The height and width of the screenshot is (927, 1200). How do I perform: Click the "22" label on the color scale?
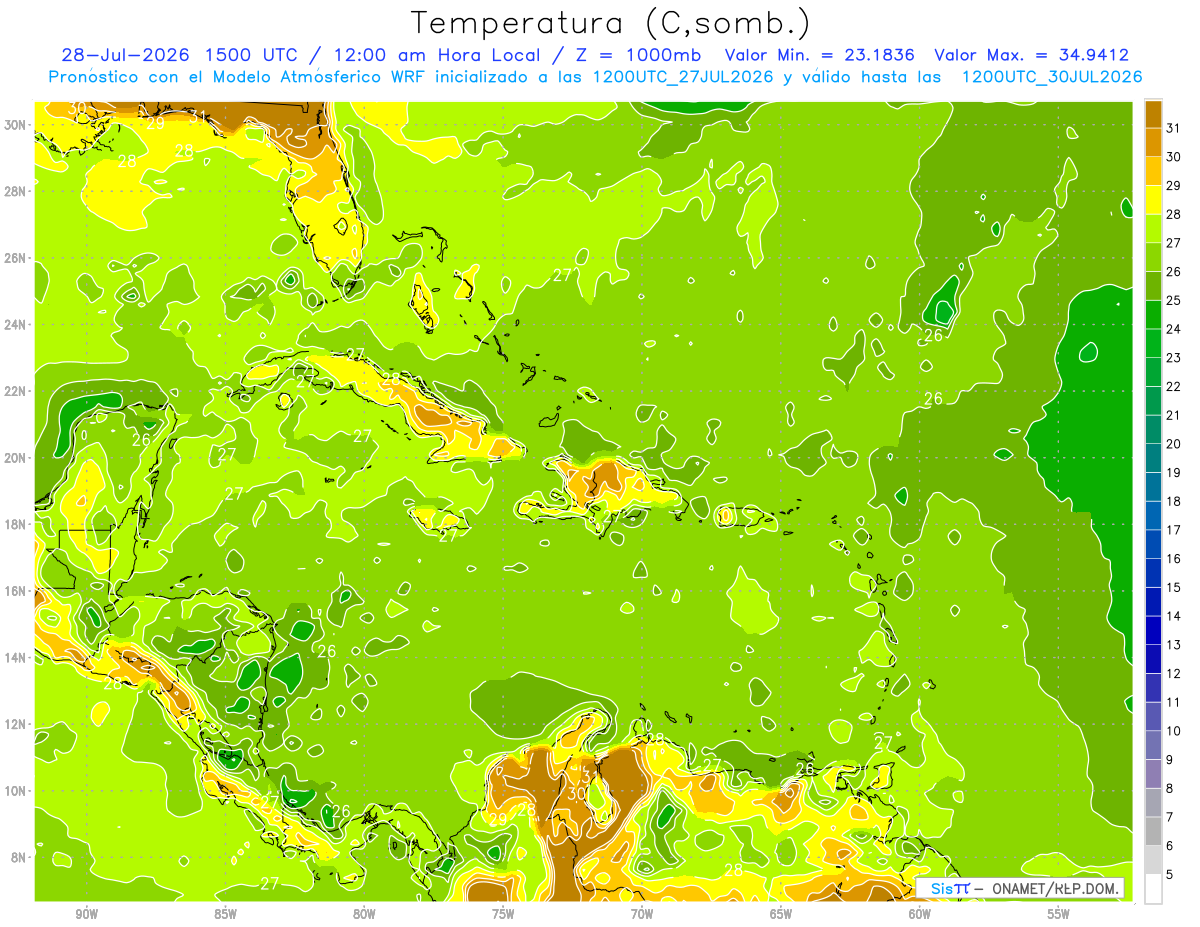tap(1174, 386)
